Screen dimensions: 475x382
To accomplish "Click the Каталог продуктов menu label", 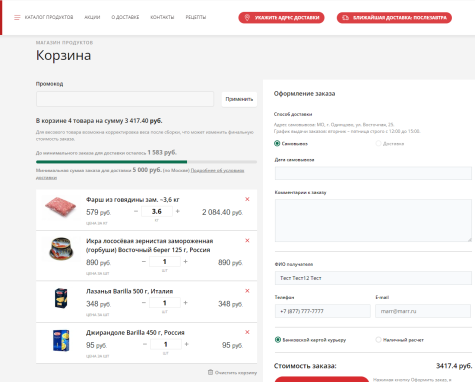I will [x=49, y=17].
